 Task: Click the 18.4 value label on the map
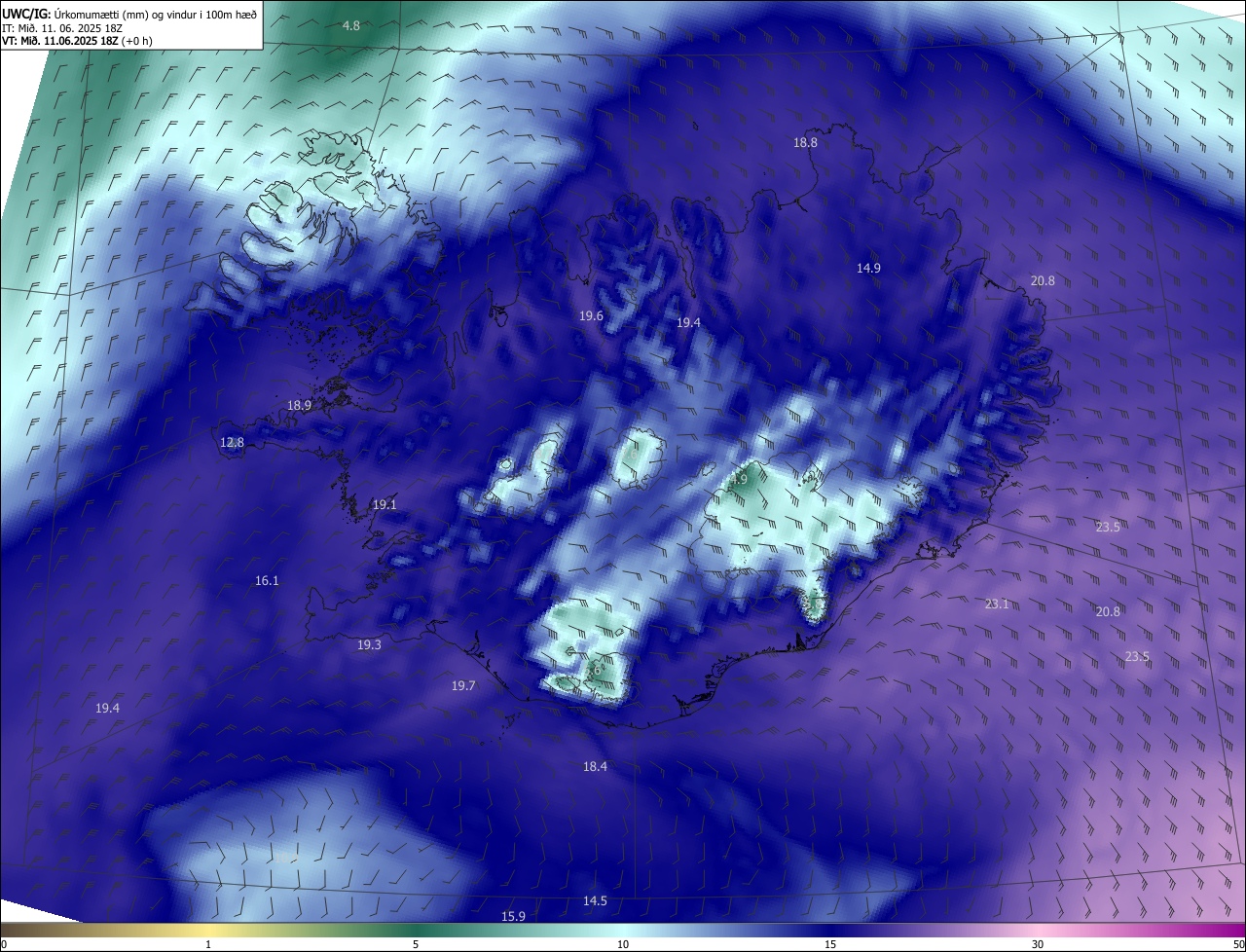595,767
